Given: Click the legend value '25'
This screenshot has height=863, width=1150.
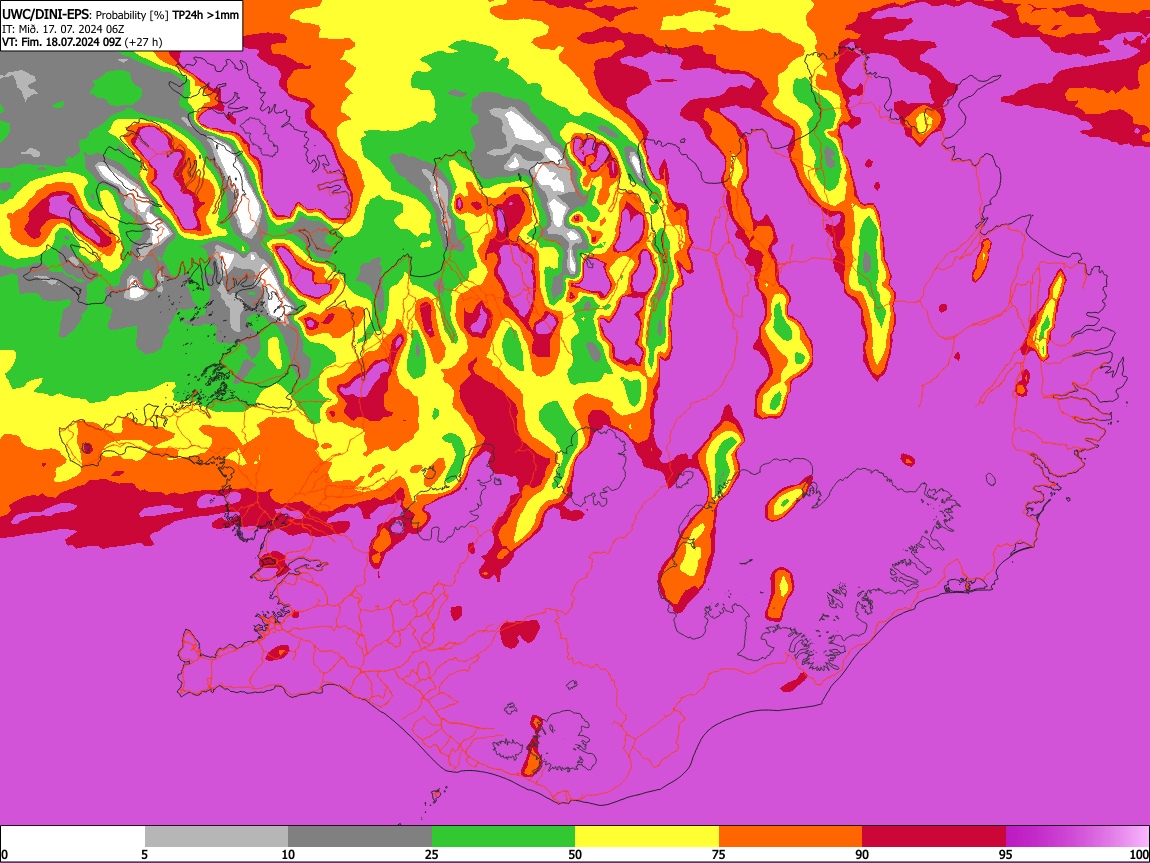Looking at the screenshot, I should [432, 855].
